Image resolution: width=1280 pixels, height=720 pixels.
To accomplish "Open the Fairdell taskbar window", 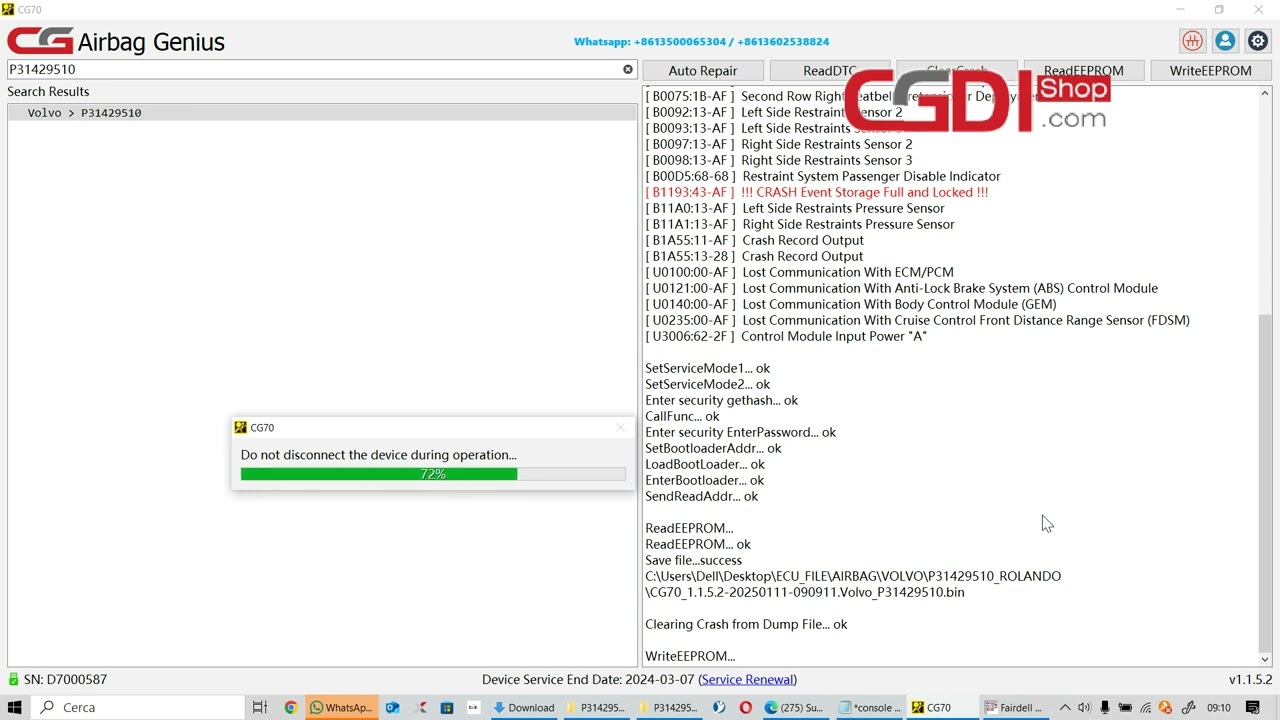I will [x=1015, y=707].
